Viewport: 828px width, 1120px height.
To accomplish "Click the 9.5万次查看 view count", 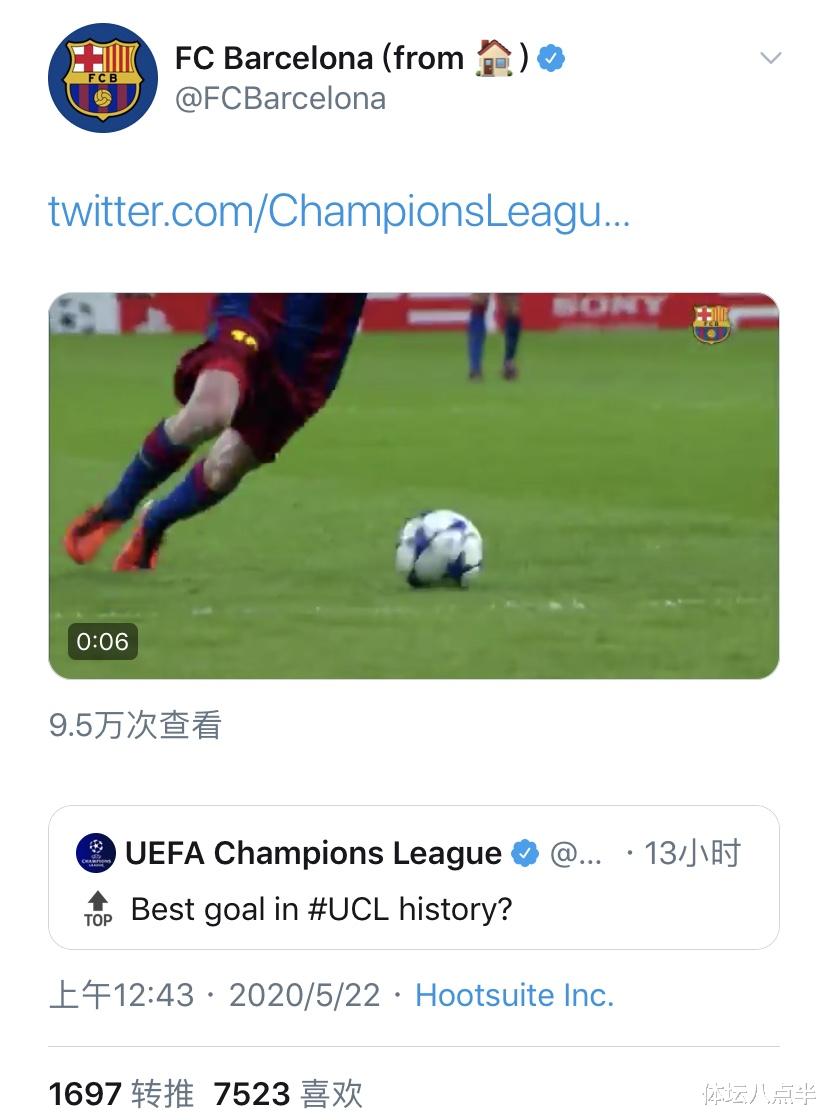I will click(x=135, y=725).
